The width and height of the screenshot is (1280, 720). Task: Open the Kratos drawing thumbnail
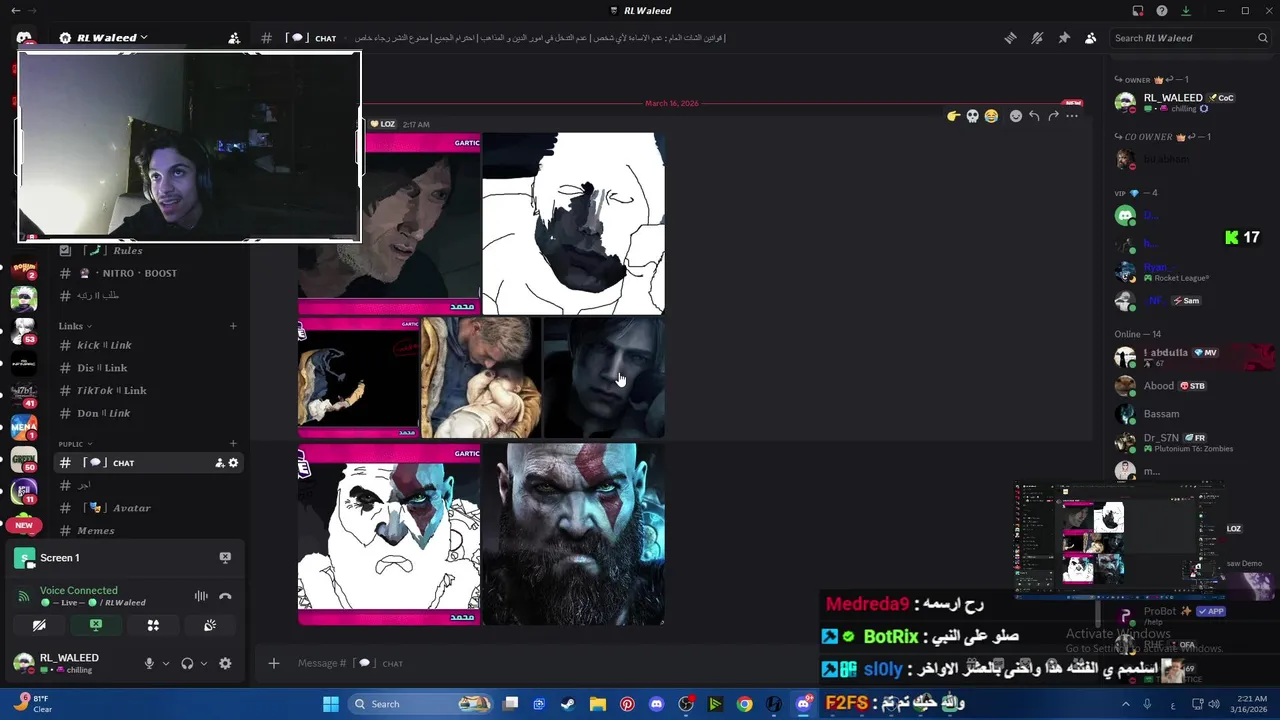pos(389,535)
